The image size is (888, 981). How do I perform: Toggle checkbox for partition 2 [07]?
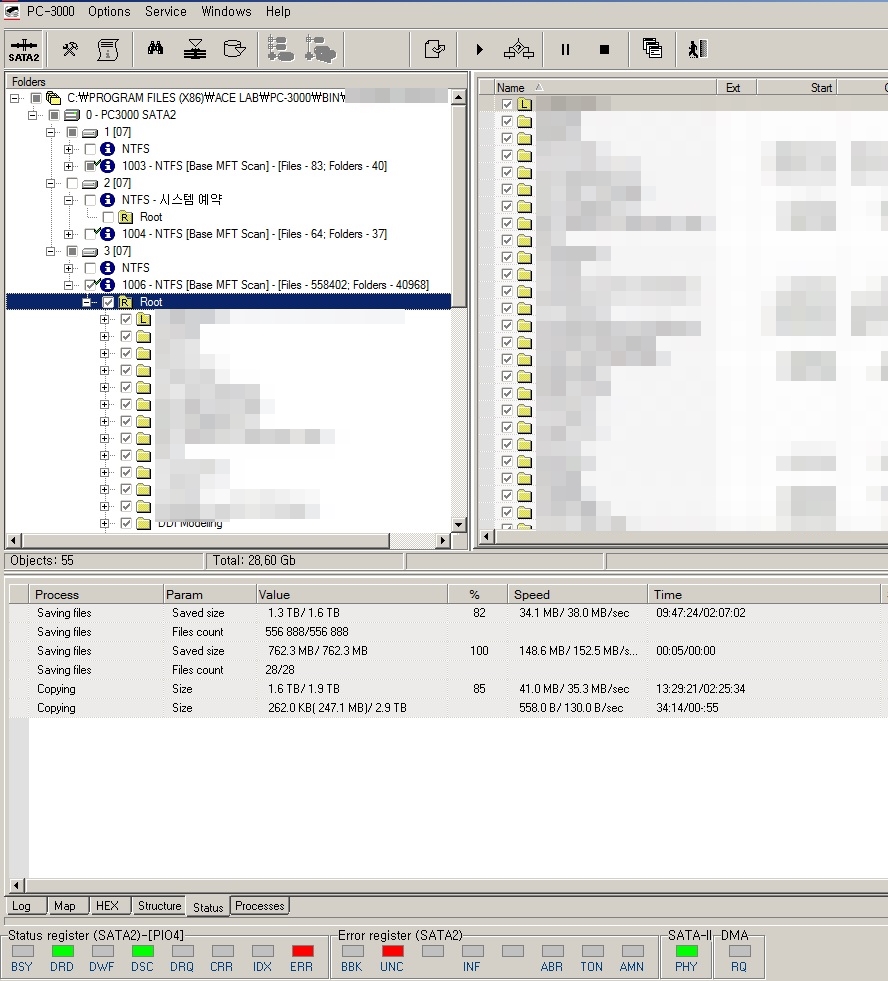72,183
